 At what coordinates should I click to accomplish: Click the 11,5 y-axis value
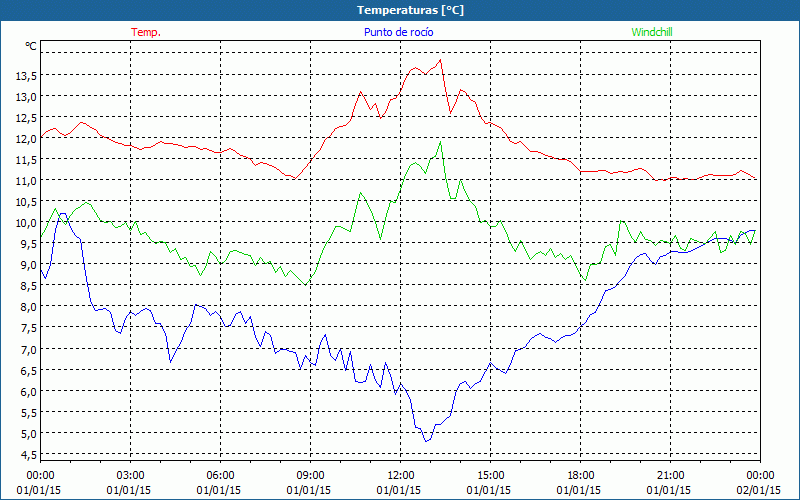click(x=26, y=160)
